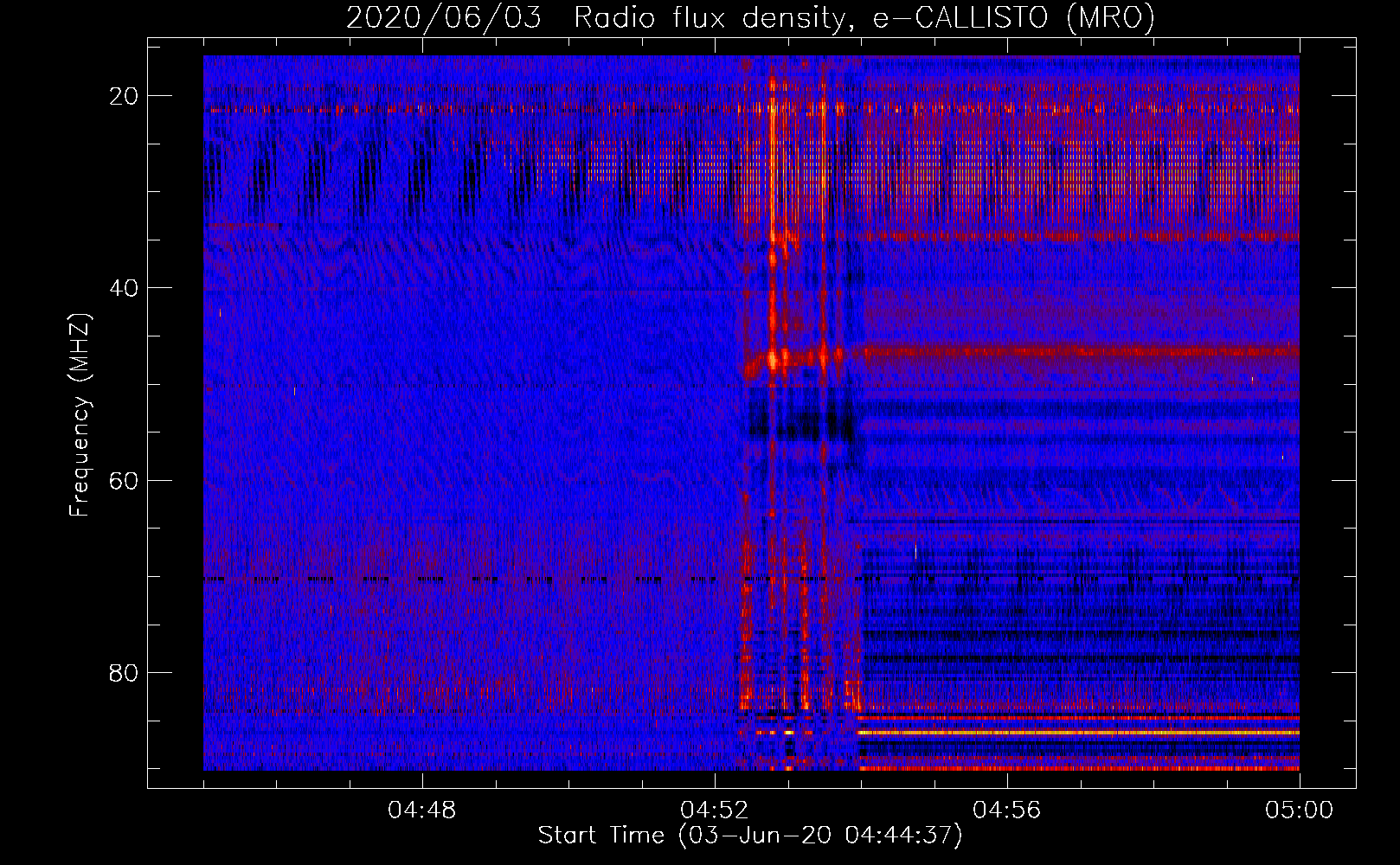Click the plot title '2020/06/03 Radio flux density'
Screen dimensions: 1400x865
click(751, 17)
